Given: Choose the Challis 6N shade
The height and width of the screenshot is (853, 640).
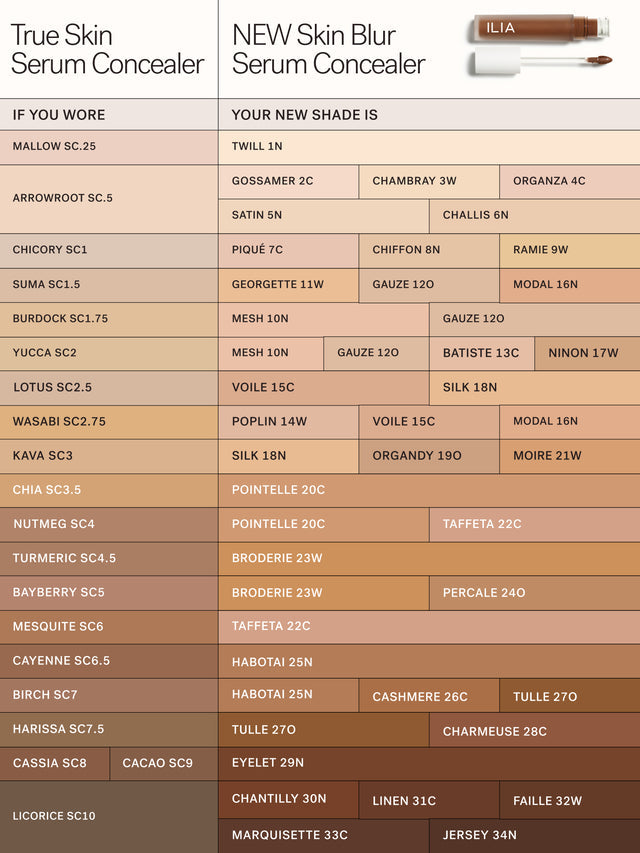Looking at the screenshot, I should click(x=535, y=216).
